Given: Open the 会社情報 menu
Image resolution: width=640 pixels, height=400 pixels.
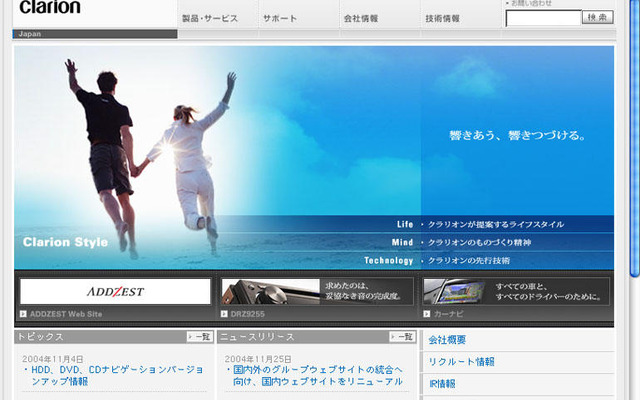Looking at the screenshot, I should tap(361, 18).
